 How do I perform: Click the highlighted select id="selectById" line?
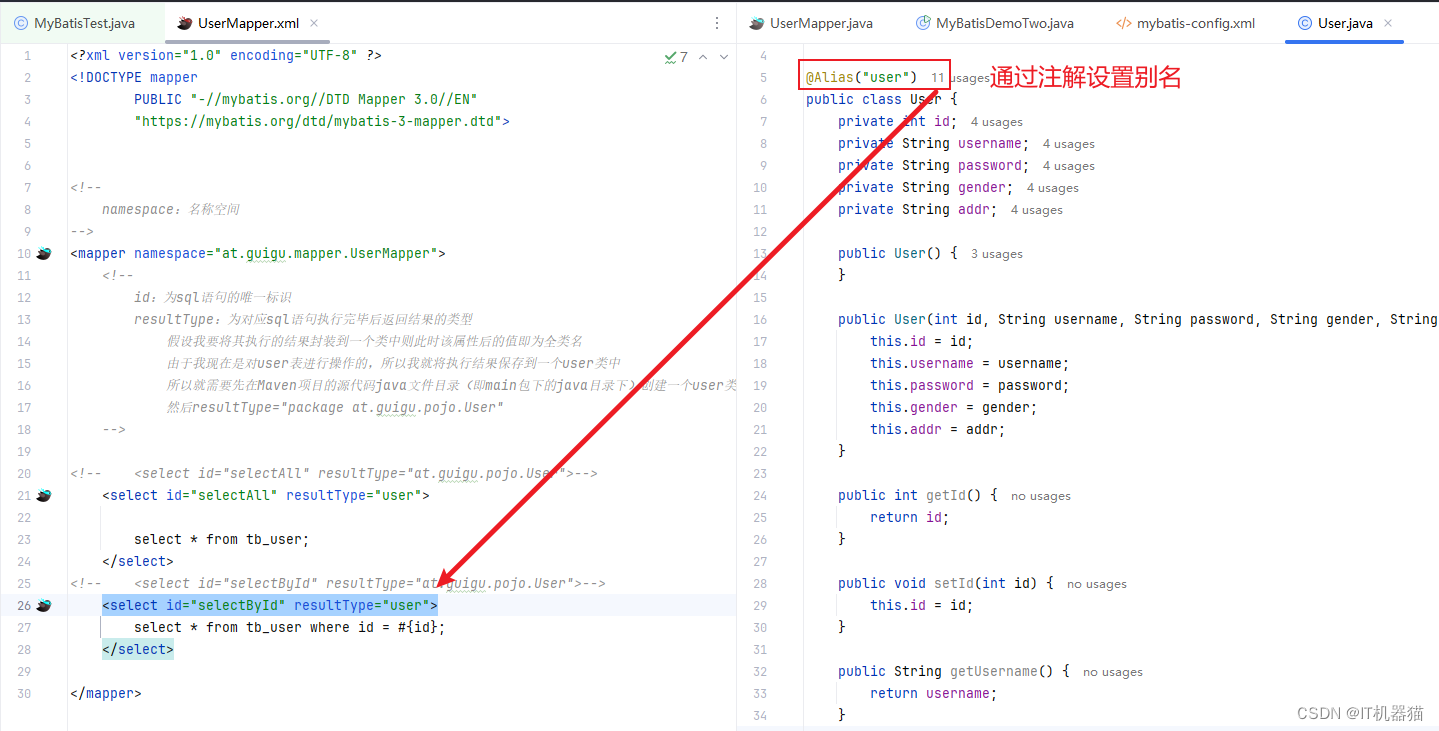tap(270, 606)
